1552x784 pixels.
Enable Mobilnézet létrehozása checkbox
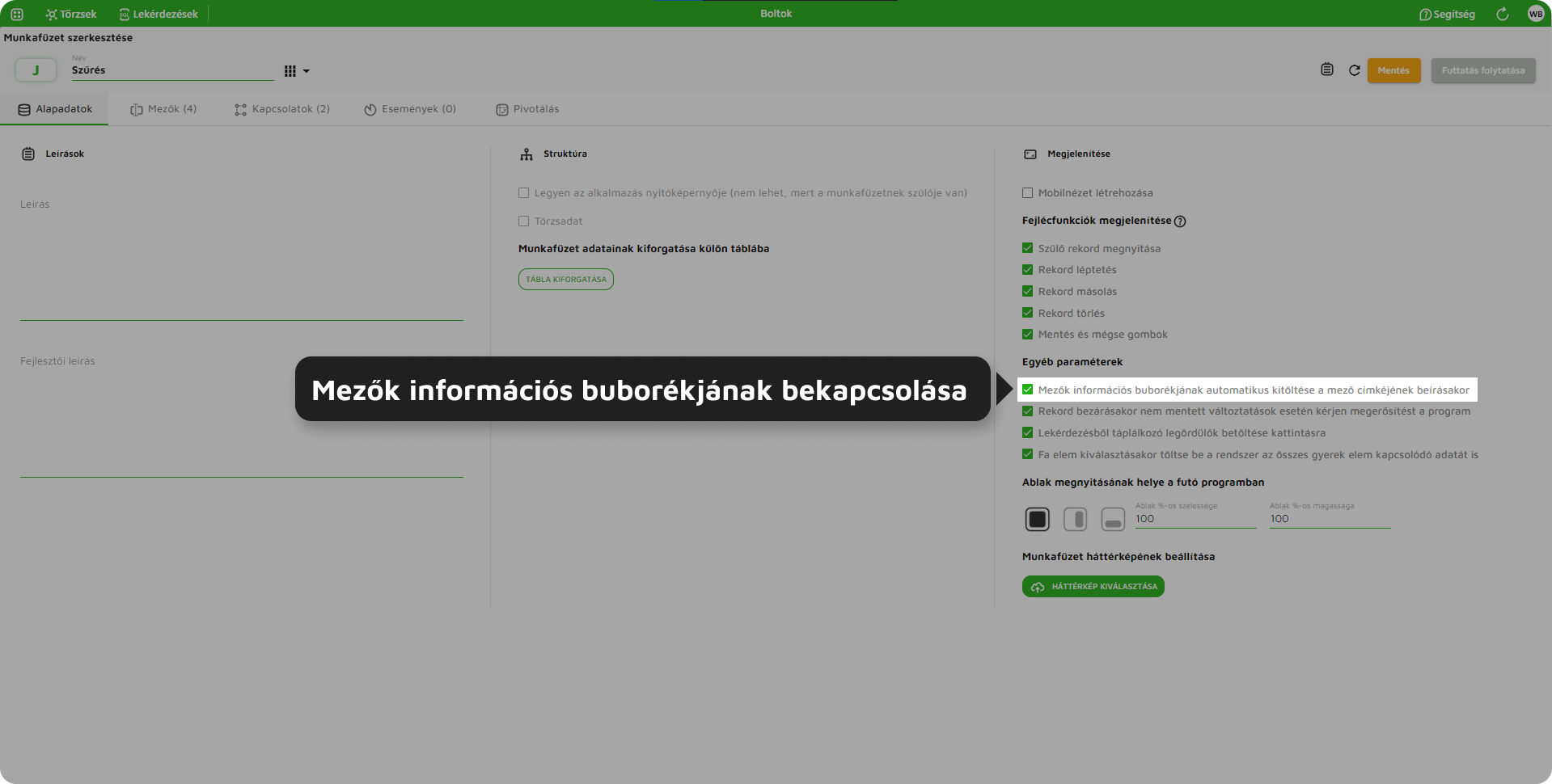pyautogui.click(x=1027, y=193)
